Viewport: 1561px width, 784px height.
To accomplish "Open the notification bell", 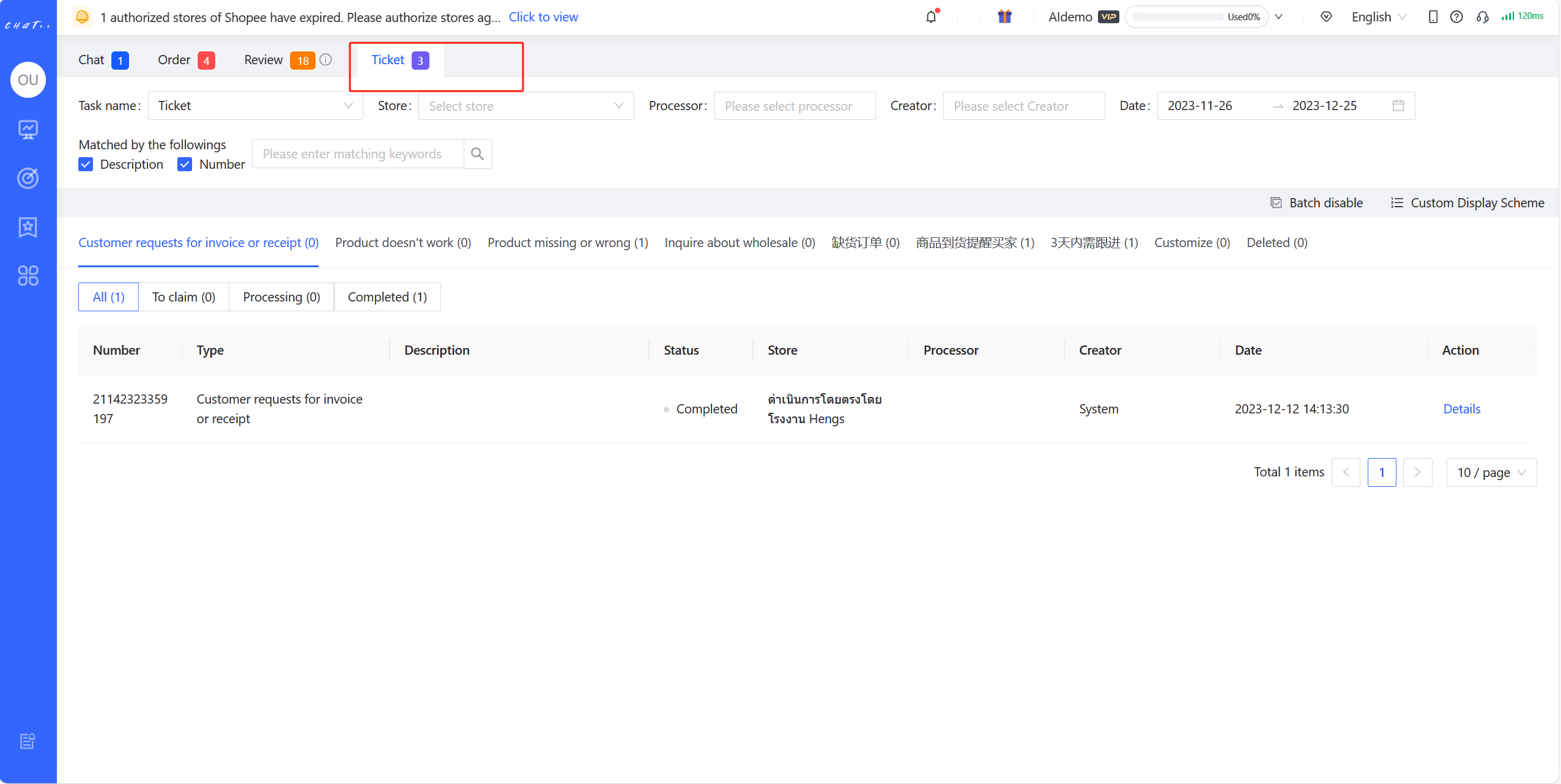I will point(931,17).
